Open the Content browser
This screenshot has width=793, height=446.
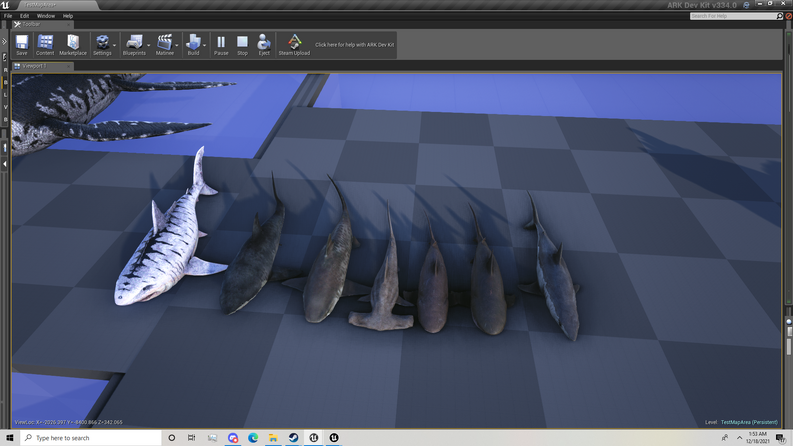pyautogui.click(x=45, y=44)
